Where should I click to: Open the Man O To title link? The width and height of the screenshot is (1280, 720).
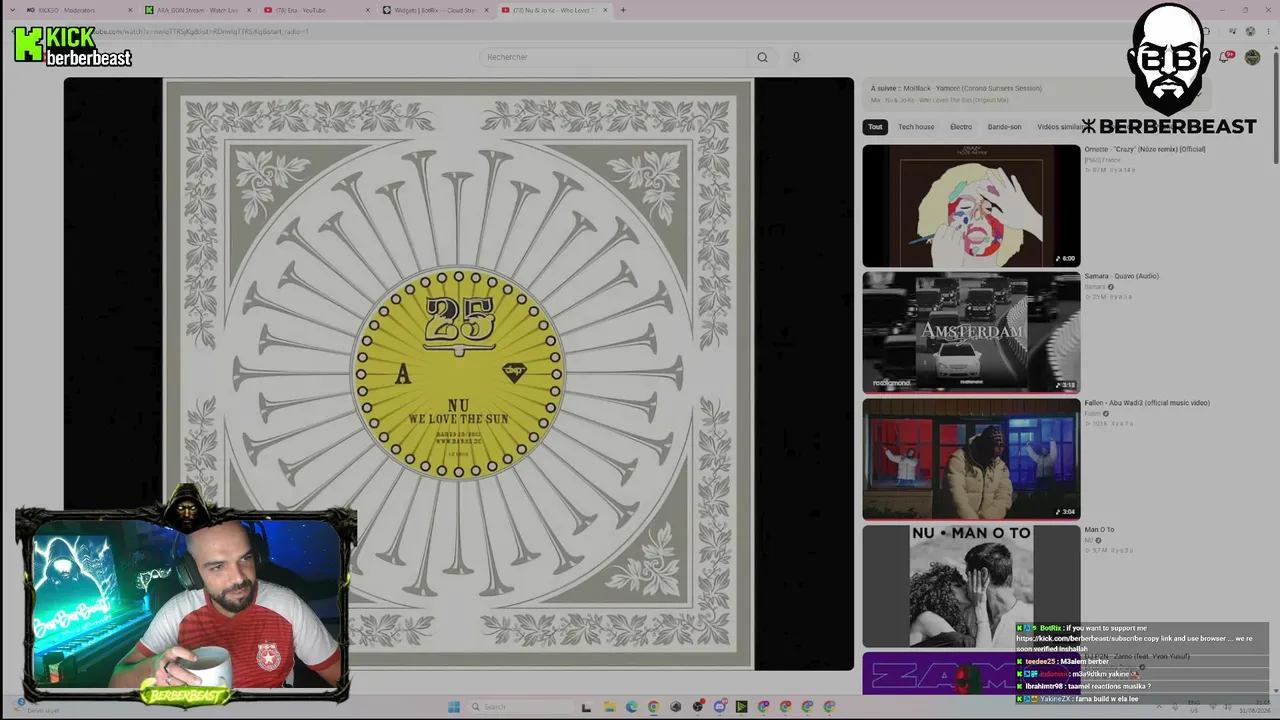(x=1099, y=530)
